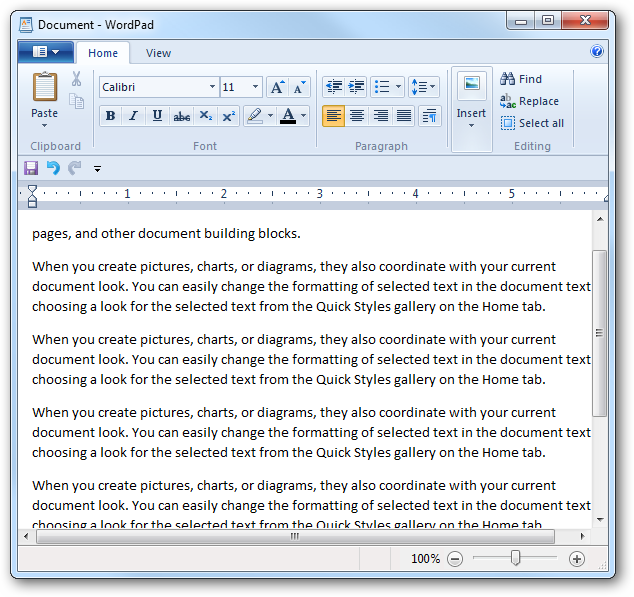Increase paragraph indent
Image resolution: width=634 pixels, height=597 pixels.
356,87
